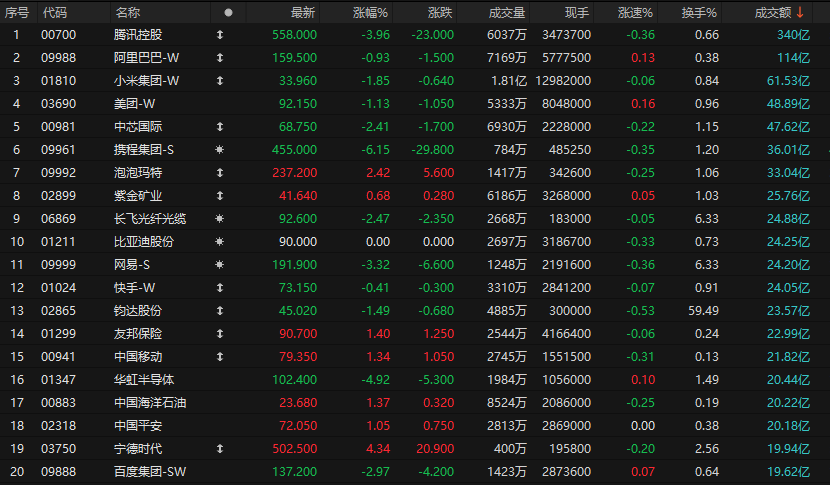Click volume 1.81亿 of 小米集团-W
Screen dimensions: 830x485
pyautogui.click(x=507, y=81)
